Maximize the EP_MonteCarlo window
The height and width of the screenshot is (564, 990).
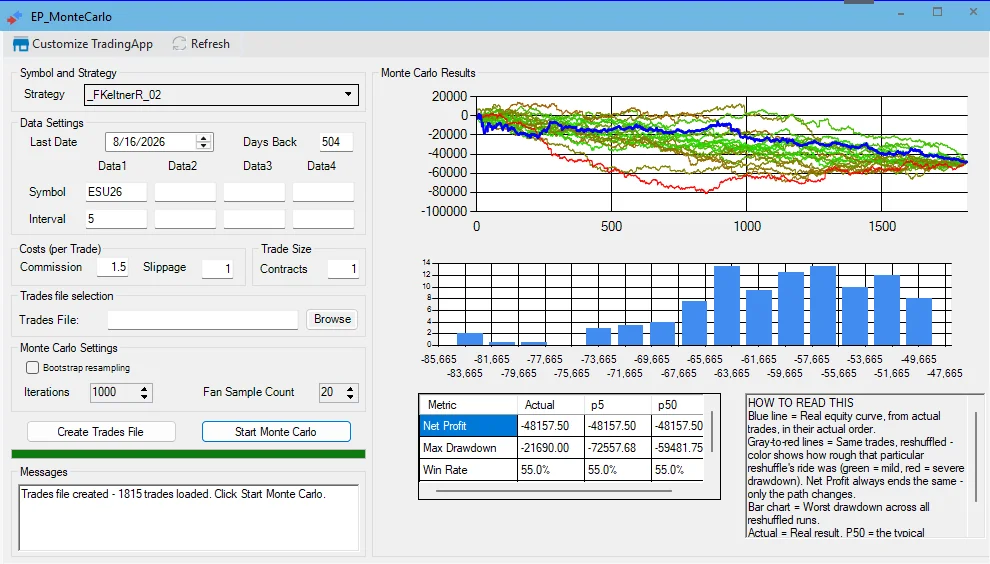pyautogui.click(x=938, y=13)
